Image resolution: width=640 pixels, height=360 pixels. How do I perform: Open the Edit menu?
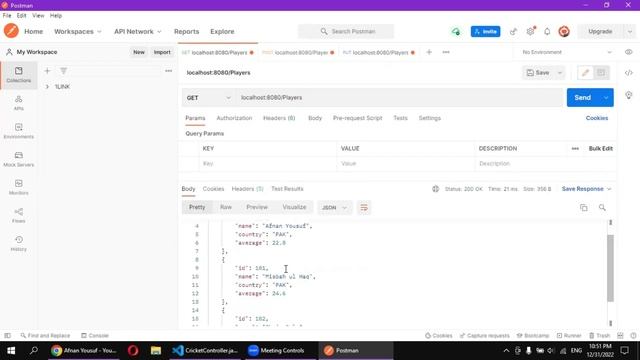(22, 16)
